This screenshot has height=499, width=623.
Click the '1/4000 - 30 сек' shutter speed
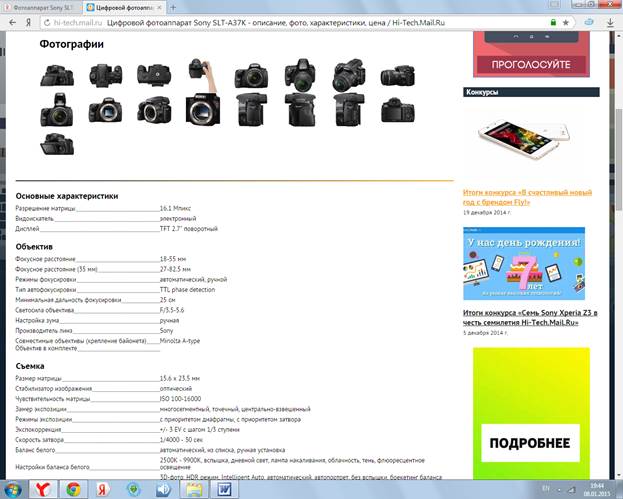[x=181, y=440]
